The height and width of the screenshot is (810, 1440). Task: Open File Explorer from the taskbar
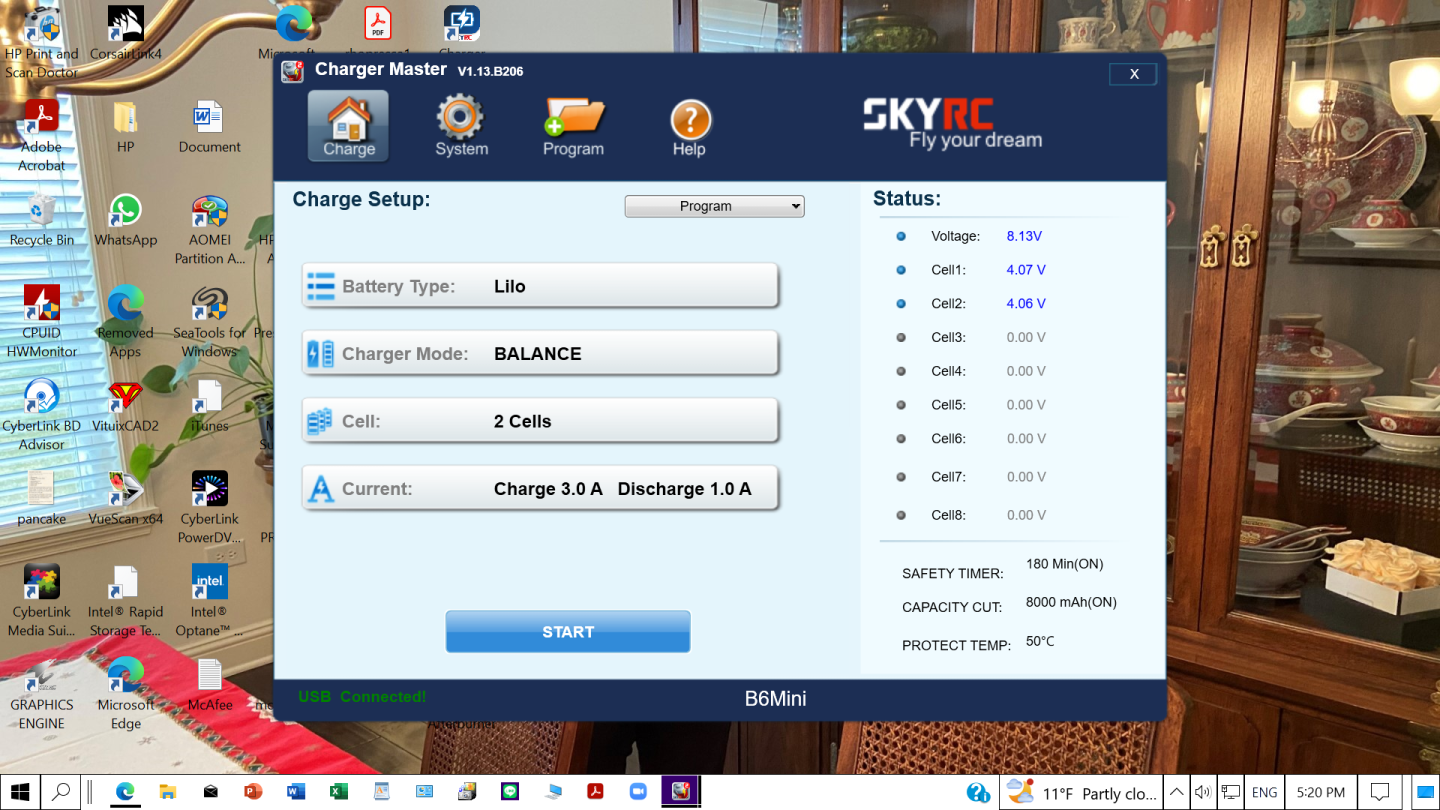point(167,792)
